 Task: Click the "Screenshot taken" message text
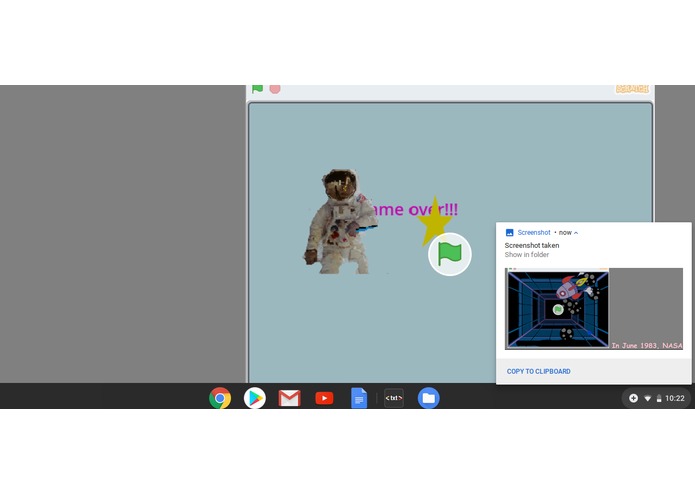coord(532,245)
